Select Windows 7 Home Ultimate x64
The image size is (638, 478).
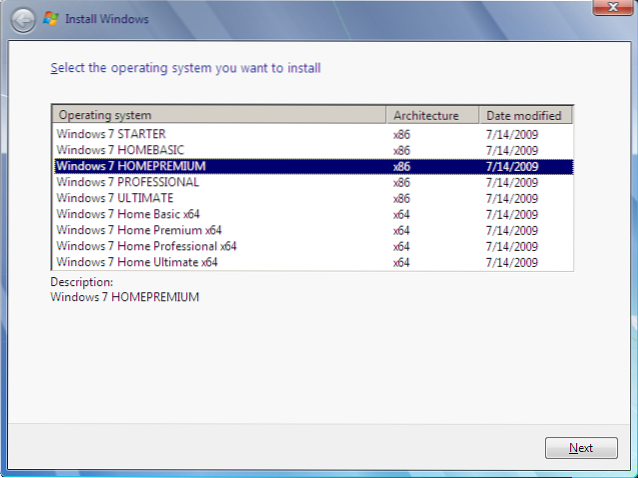[x=137, y=262]
